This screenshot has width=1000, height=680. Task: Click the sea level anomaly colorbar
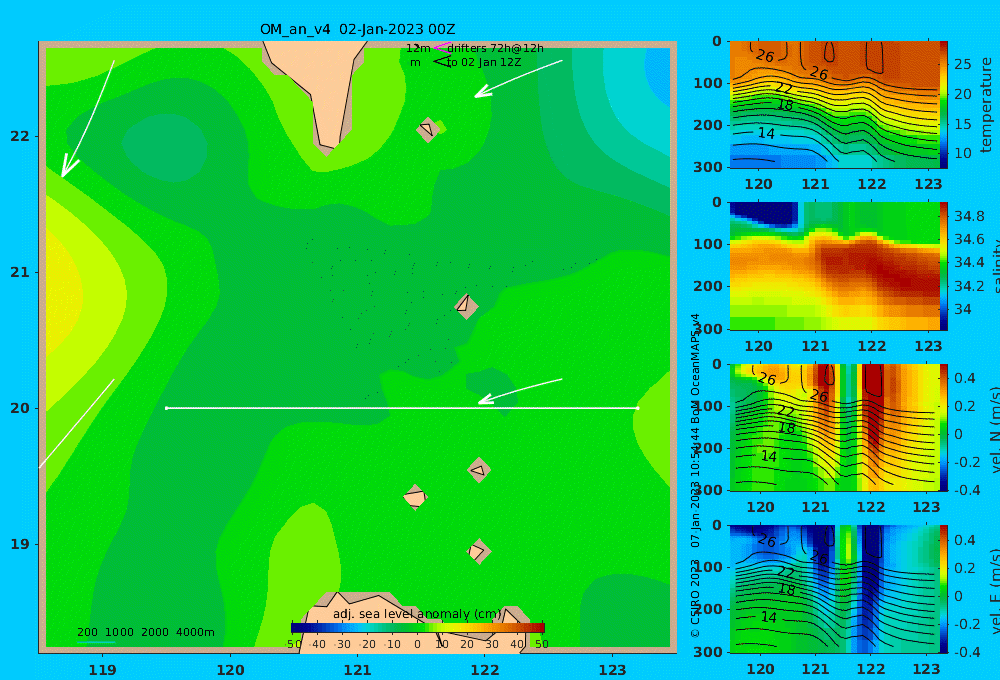tap(417, 628)
